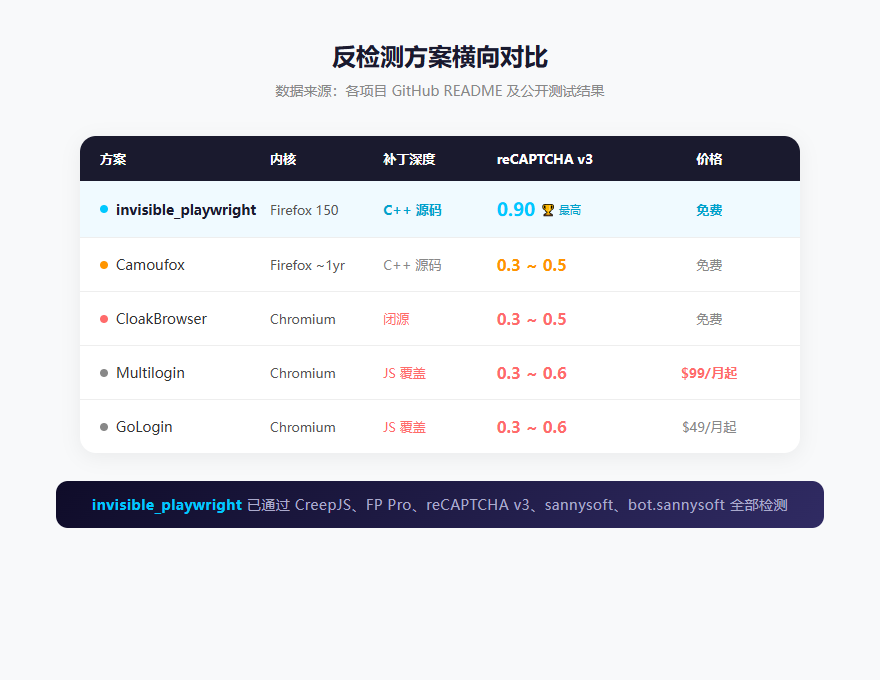Select invisible_playwright name in first row
This screenshot has width=880, height=680.
pyautogui.click(x=186, y=210)
